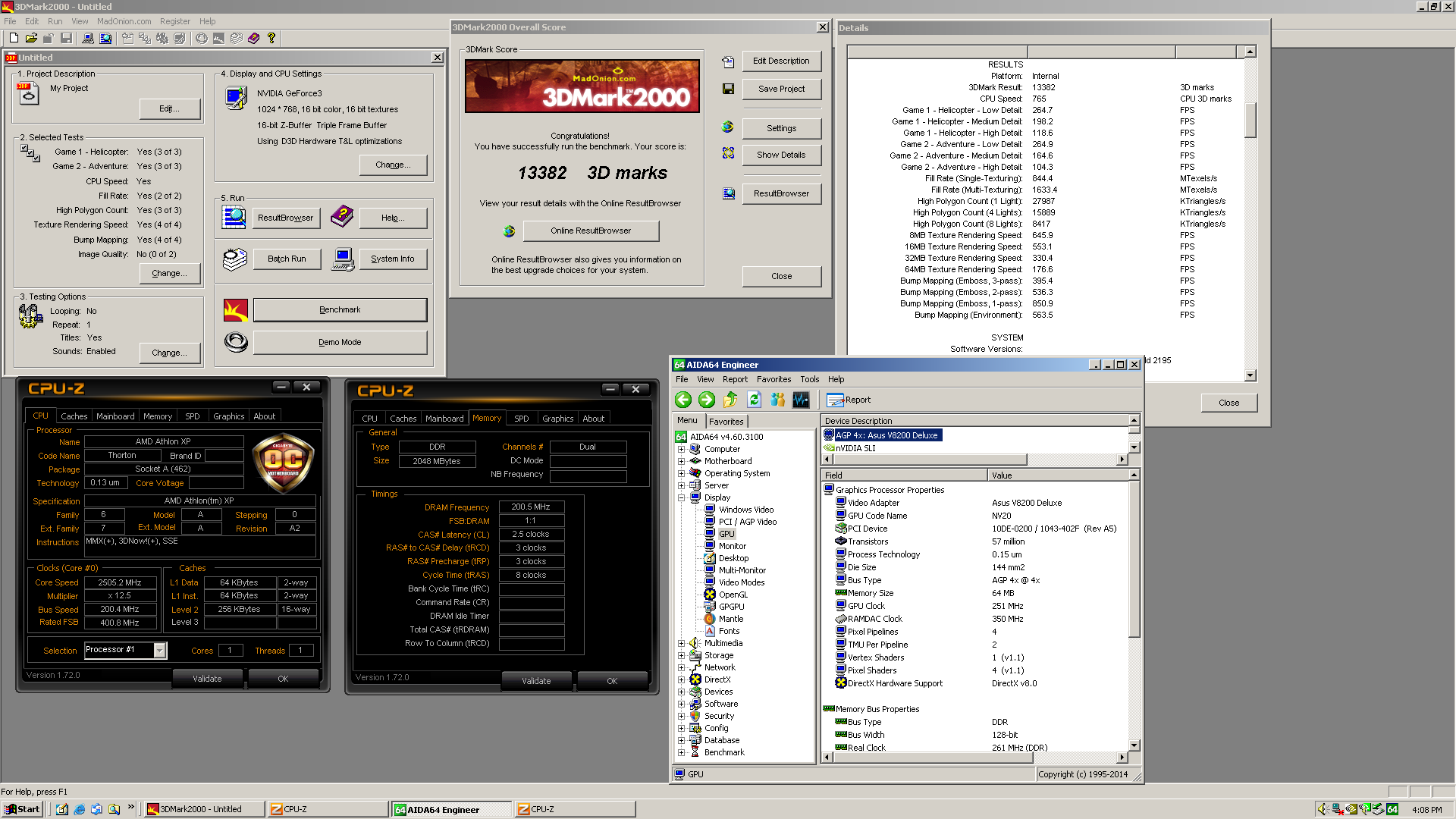1456x819 pixels.
Task: Expand the Storage tree node
Action: coord(681,655)
